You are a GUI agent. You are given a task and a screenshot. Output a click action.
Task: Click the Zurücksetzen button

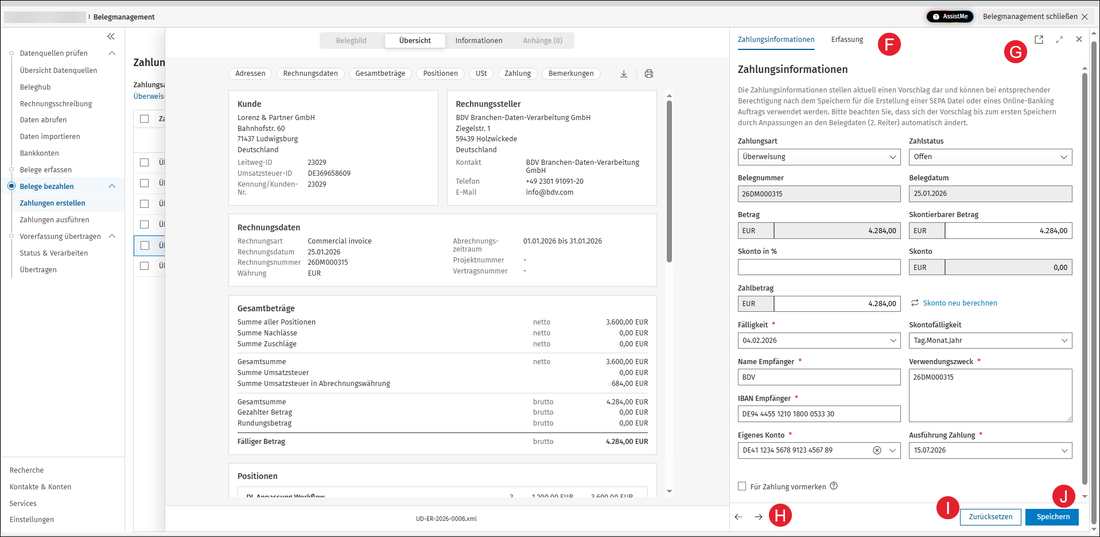click(x=991, y=517)
